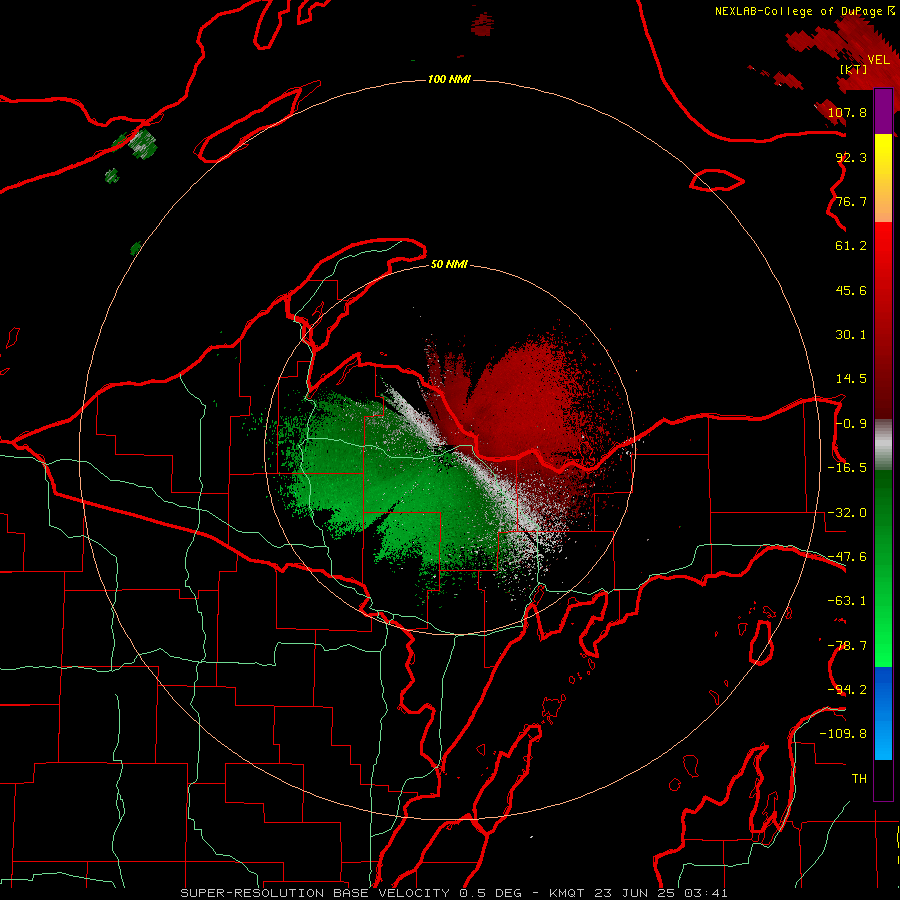This screenshot has height=900, width=900.
Task: Click the gray-green echo patch in the upper left
Action: (x=142, y=143)
